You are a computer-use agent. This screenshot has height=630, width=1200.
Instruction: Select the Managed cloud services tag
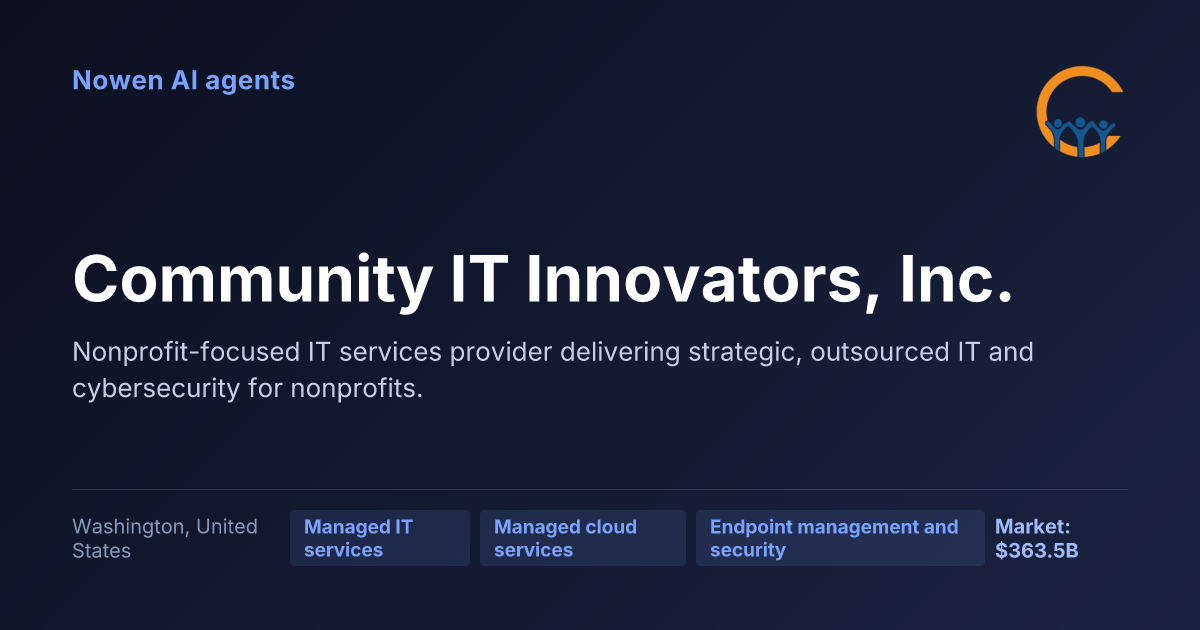point(583,538)
